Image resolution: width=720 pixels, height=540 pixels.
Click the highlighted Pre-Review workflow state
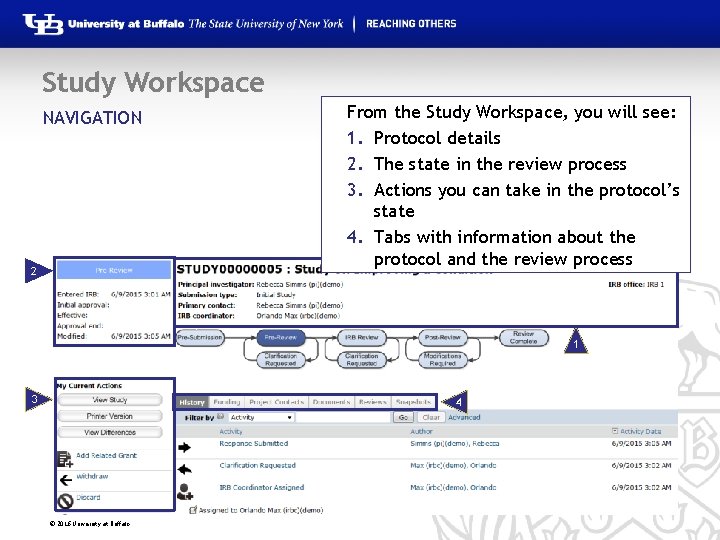pos(281,338)
